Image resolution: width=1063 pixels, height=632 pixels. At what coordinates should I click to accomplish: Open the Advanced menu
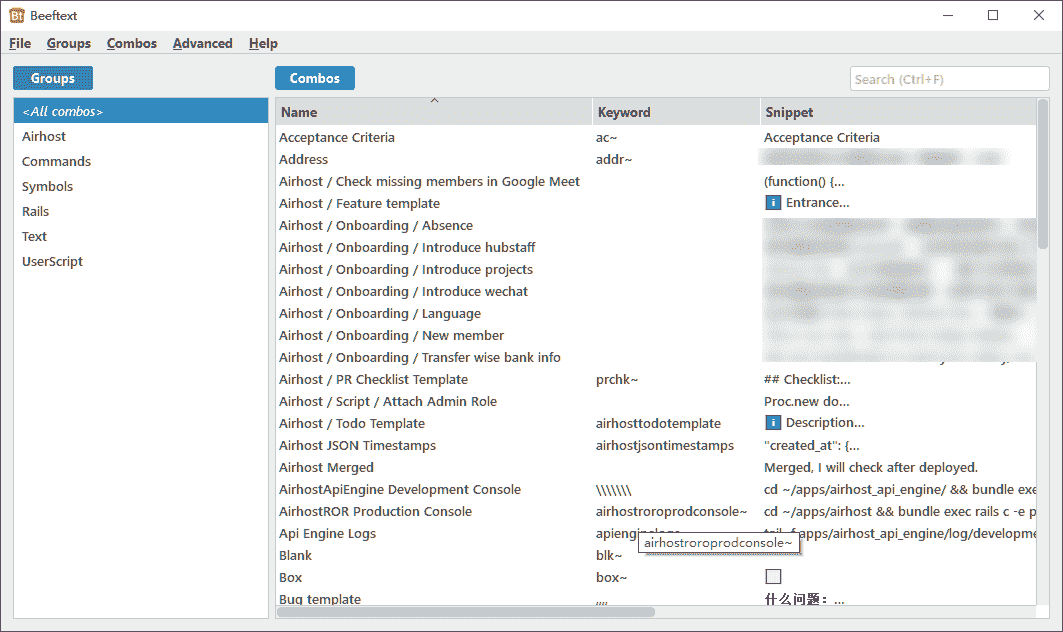[x=202, y=44]
